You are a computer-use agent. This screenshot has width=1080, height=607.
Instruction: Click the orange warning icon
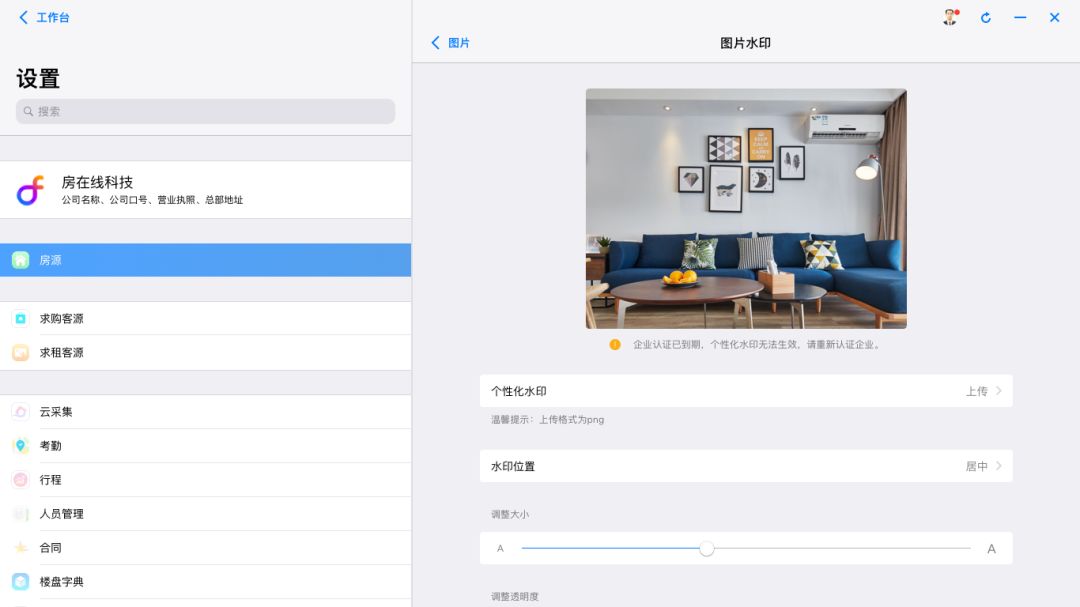coord(615,344)
